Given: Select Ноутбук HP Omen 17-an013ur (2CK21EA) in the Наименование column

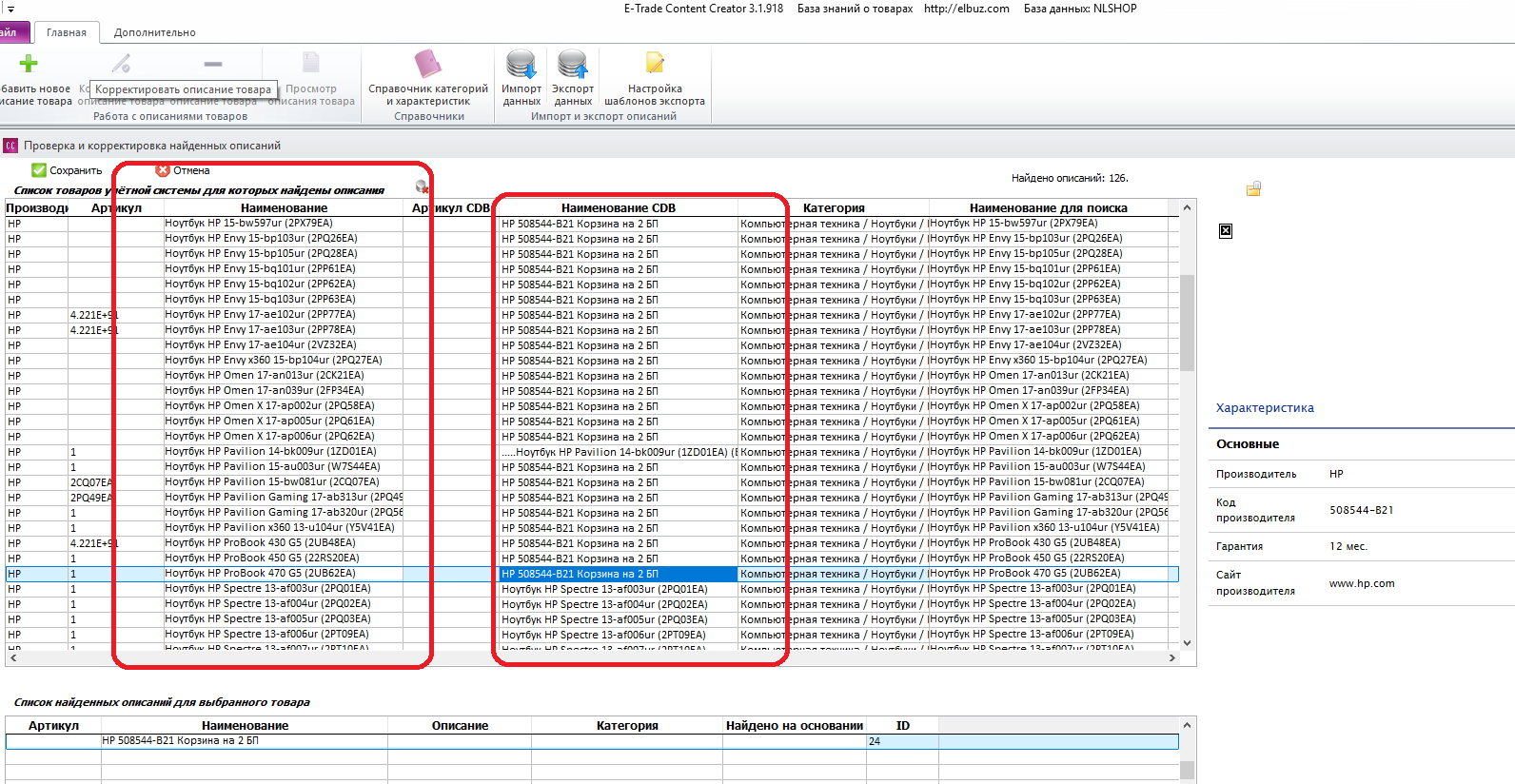Looking at the screenshot, I should [283, 376].
